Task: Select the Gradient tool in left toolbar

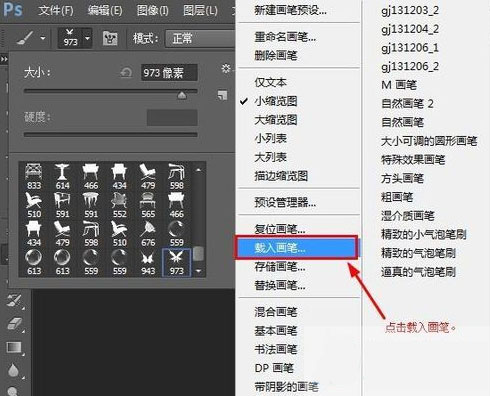Action: [x=14, y=348]
